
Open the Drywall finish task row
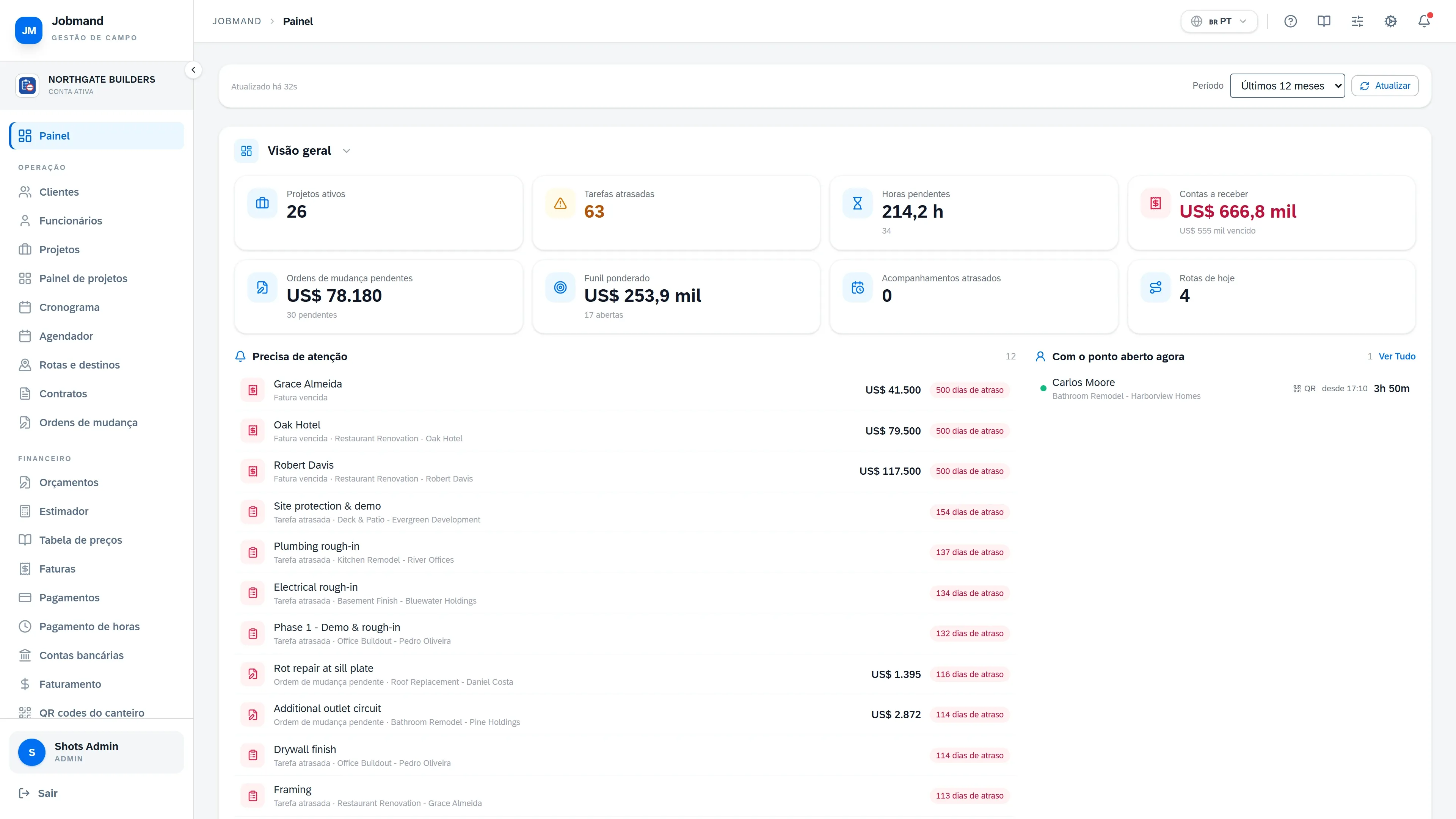[x=624, y=756]
